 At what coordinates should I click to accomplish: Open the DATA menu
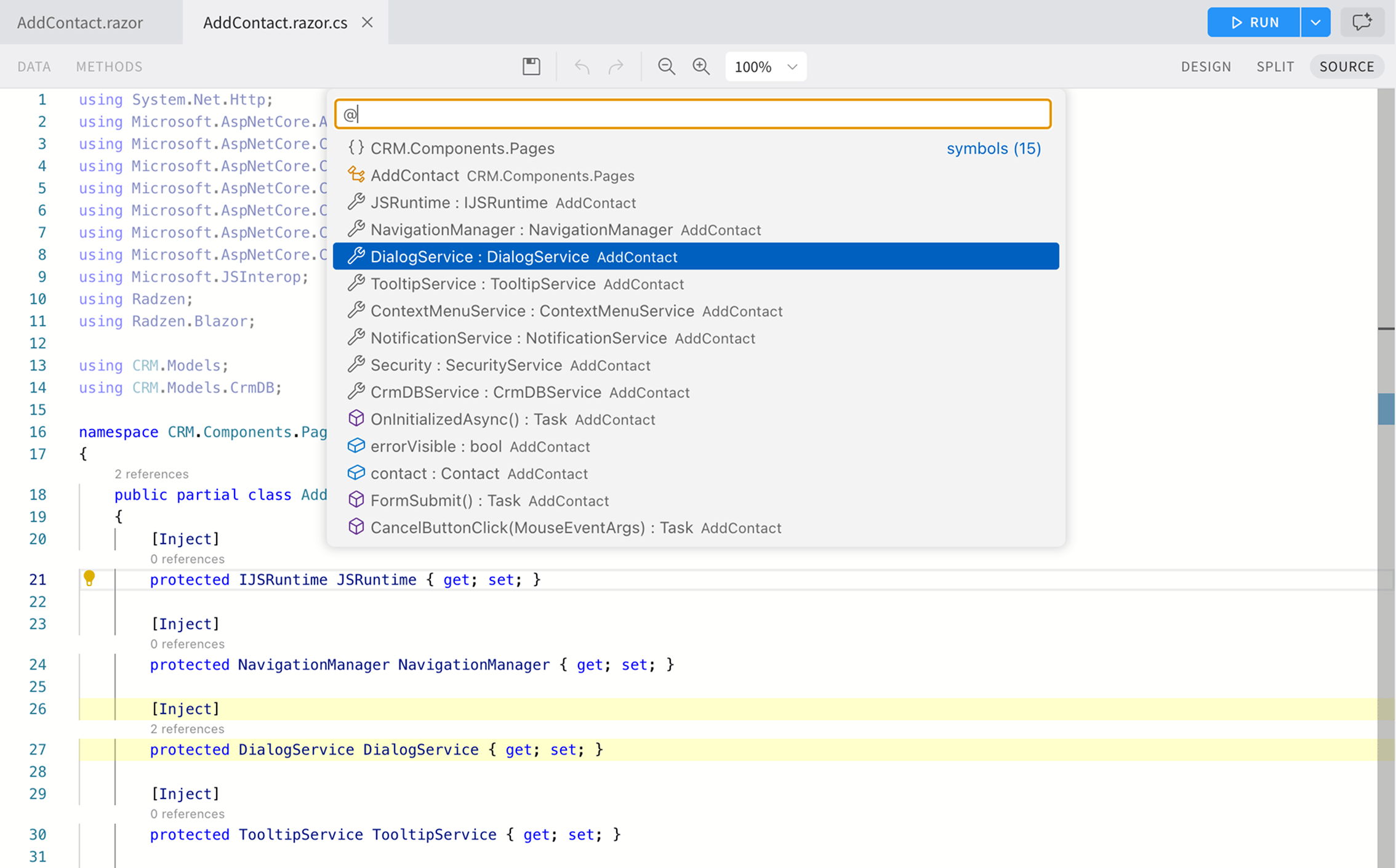[34, 66]
